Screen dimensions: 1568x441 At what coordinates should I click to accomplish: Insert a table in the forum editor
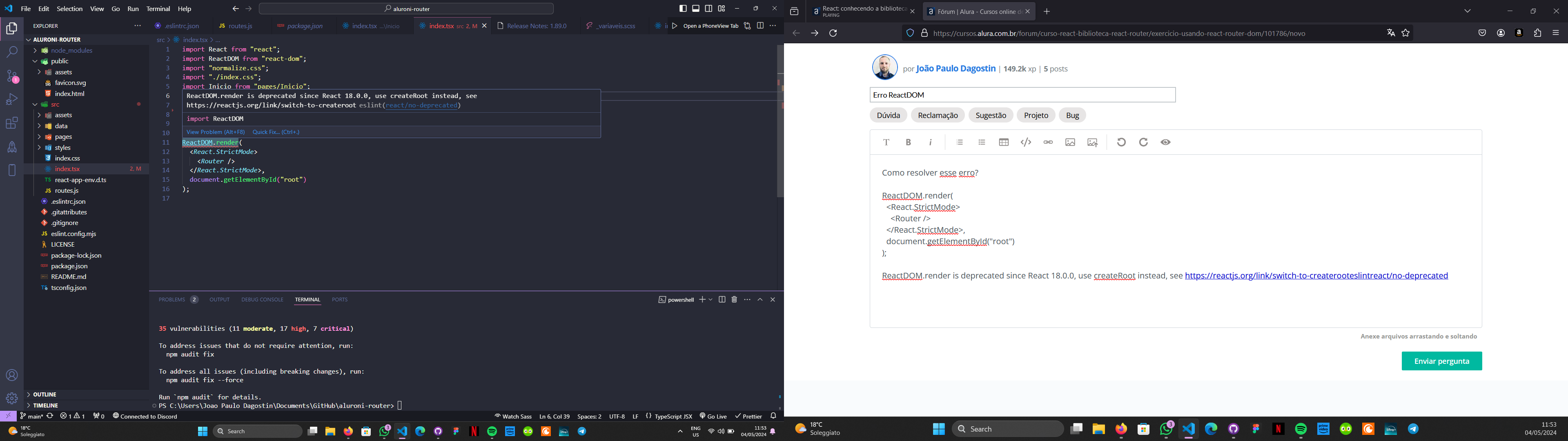click(1004, 142)
